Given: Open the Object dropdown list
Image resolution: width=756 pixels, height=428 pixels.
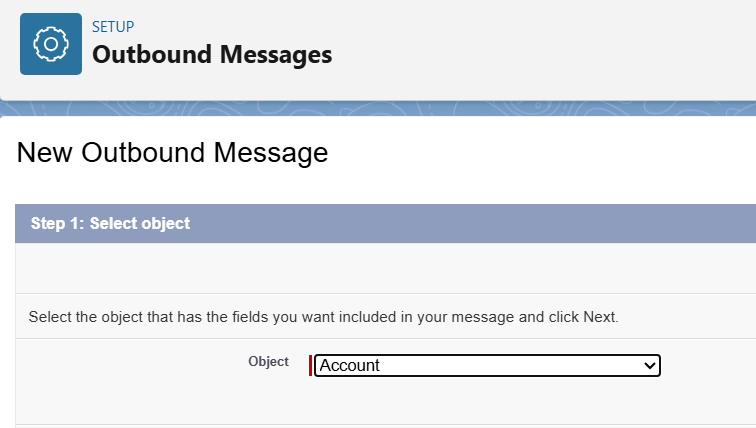Looking at the screenshot, I should (487, 366).
